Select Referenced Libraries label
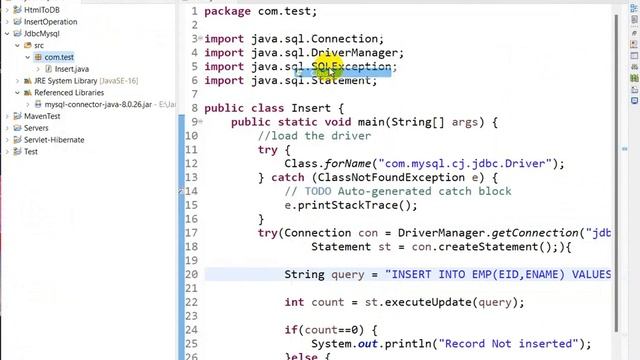Viewport: 640px width, 360px height. (69, 93)
